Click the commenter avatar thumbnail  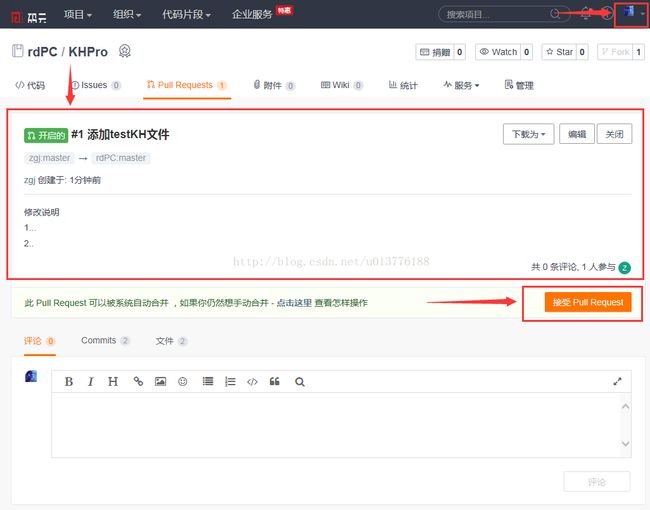31,376
